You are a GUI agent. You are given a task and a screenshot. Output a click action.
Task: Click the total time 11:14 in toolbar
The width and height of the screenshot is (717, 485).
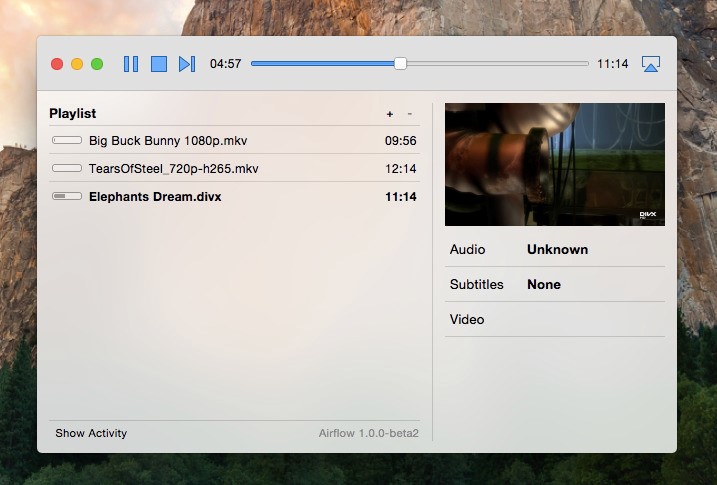[612, 64]
